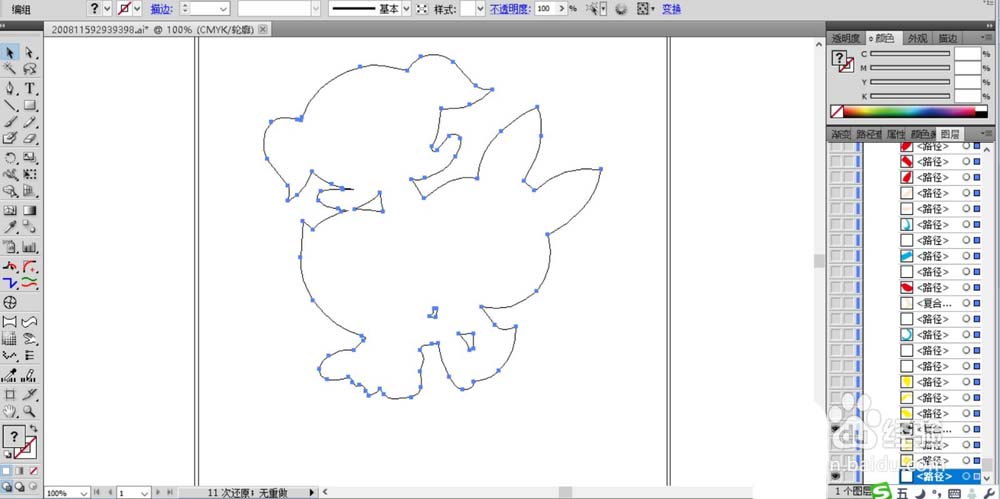Toggle lock column for the blue-stripe <路径> row
The width and height of the screenshot is (1000, 499).
point(848,256)
